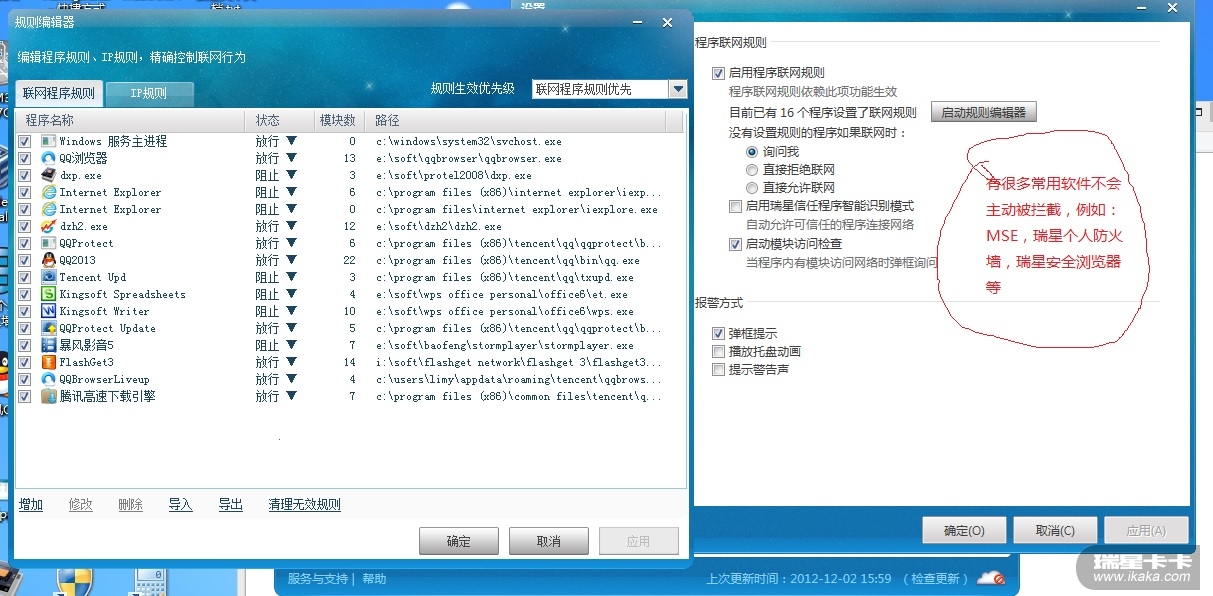Sort by 程序名称 column header
Screen dimensions: 1213x596
click(130, 120)
